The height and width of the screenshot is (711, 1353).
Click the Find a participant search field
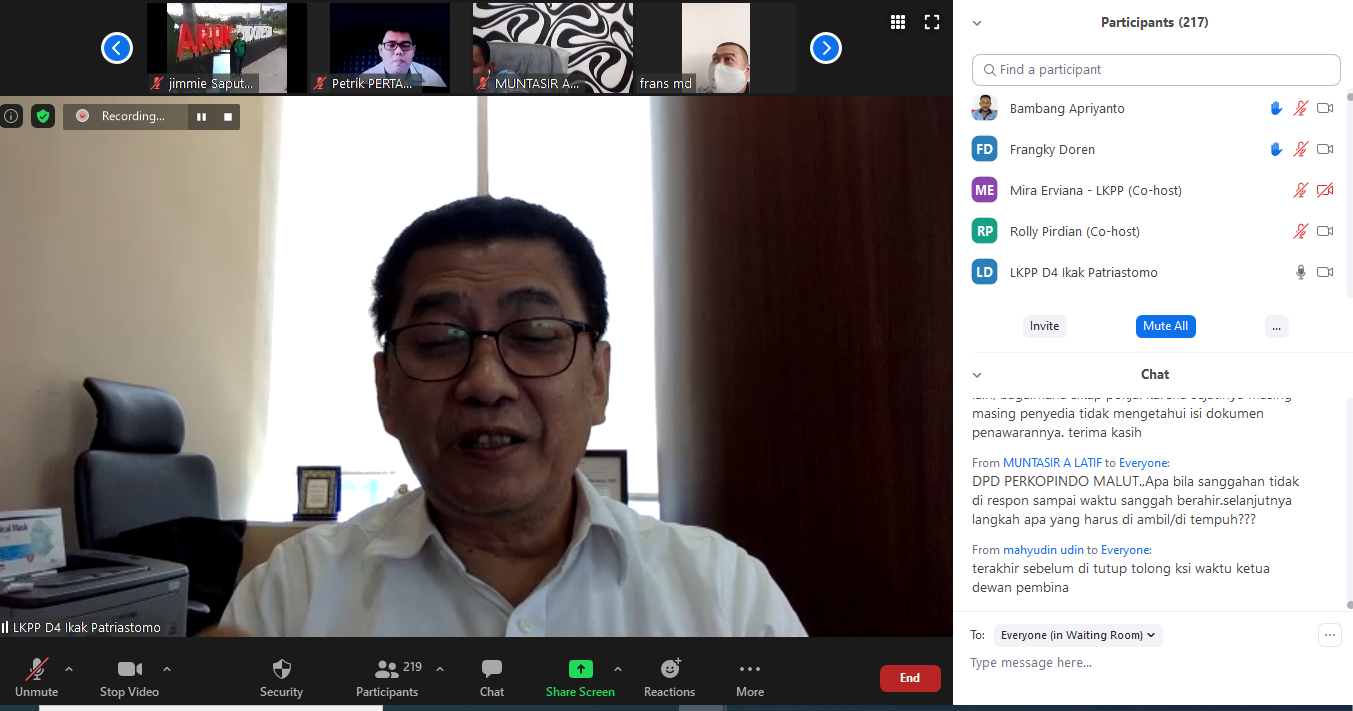1156,70
